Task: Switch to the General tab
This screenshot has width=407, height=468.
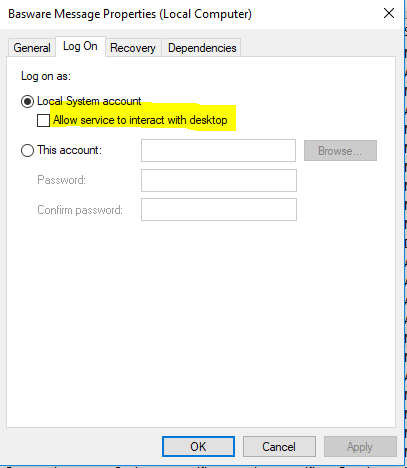Action: coord(32,48)
